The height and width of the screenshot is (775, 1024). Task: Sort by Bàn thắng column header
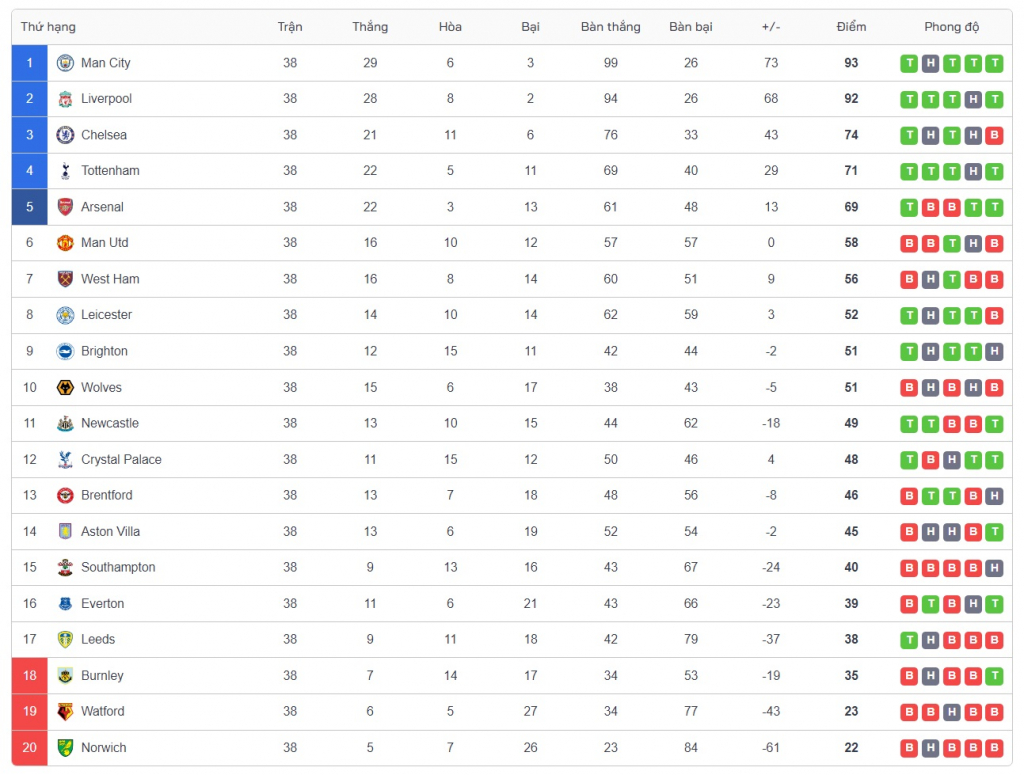(x=611, y=27)
